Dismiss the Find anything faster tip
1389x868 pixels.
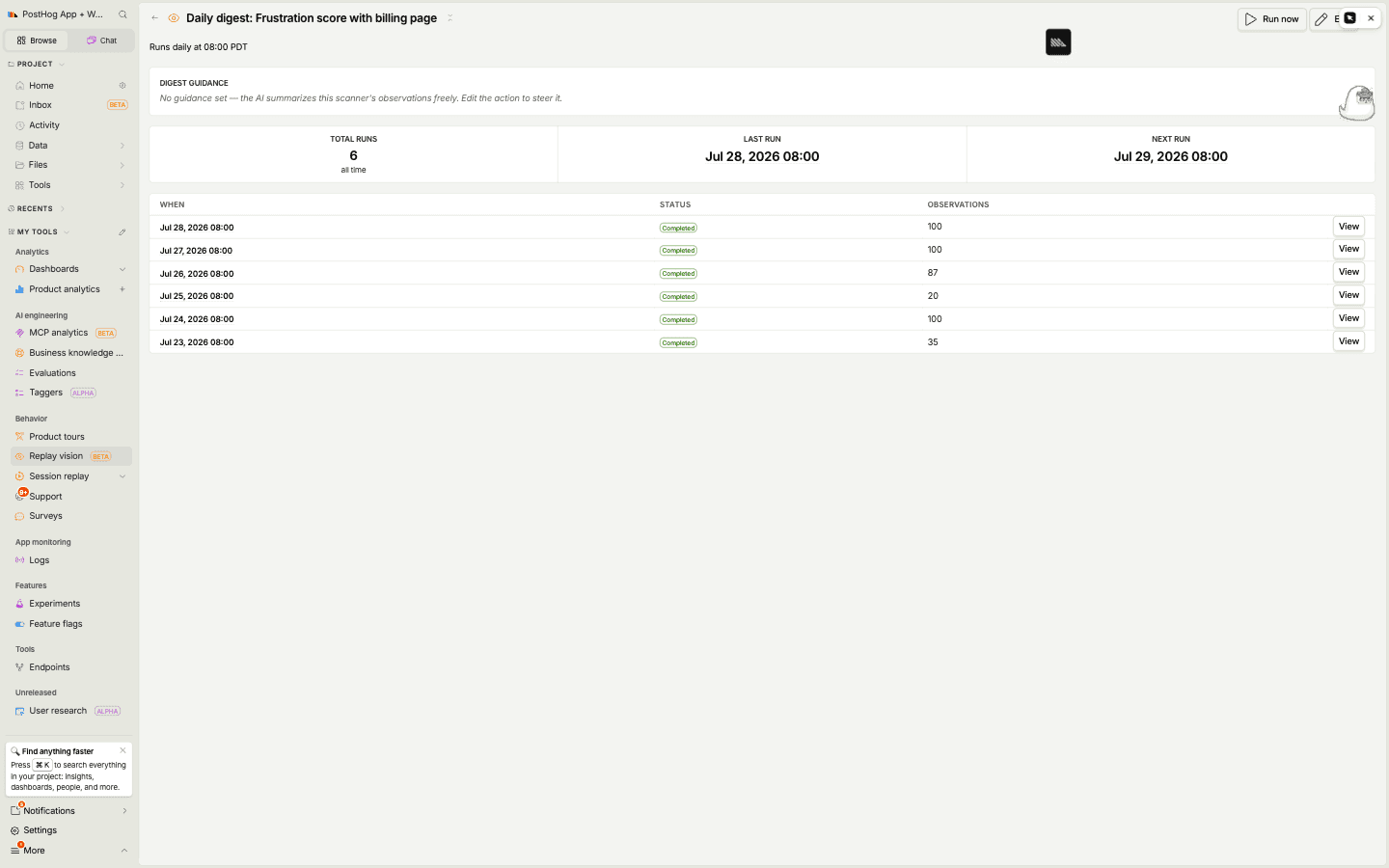pos(123,750)
